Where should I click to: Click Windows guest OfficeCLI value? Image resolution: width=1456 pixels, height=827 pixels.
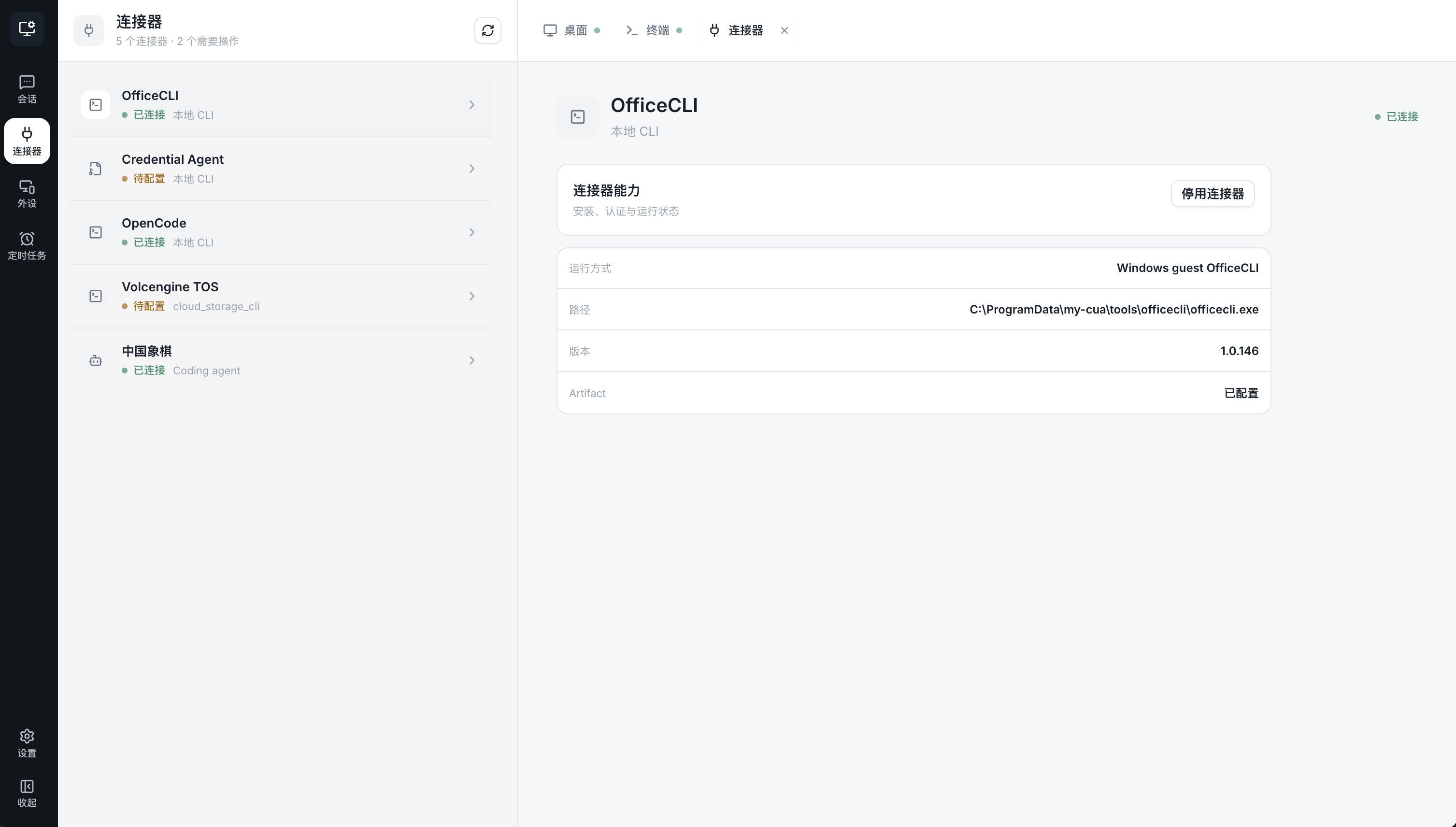tap(1187, 268)
